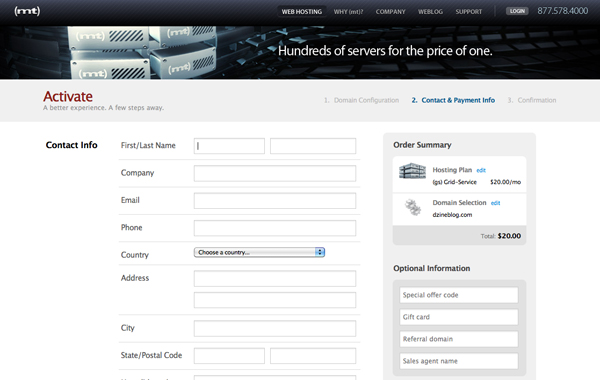Focus the First Name input field
The width and height of the screenshot is (600, 380).
229,146
